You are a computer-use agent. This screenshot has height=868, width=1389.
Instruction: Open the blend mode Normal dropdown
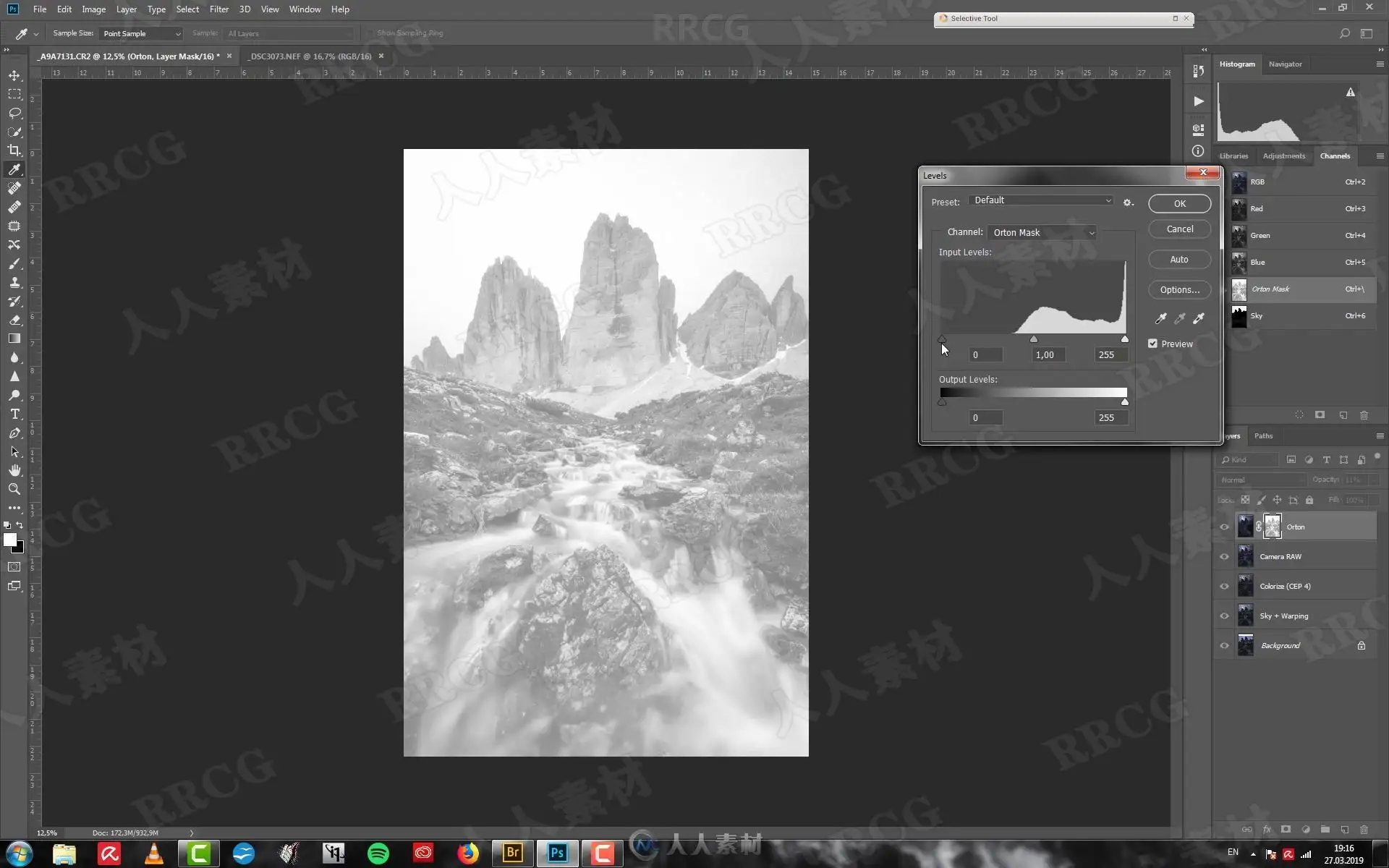pyautogui.click(x=1262, y=480)
